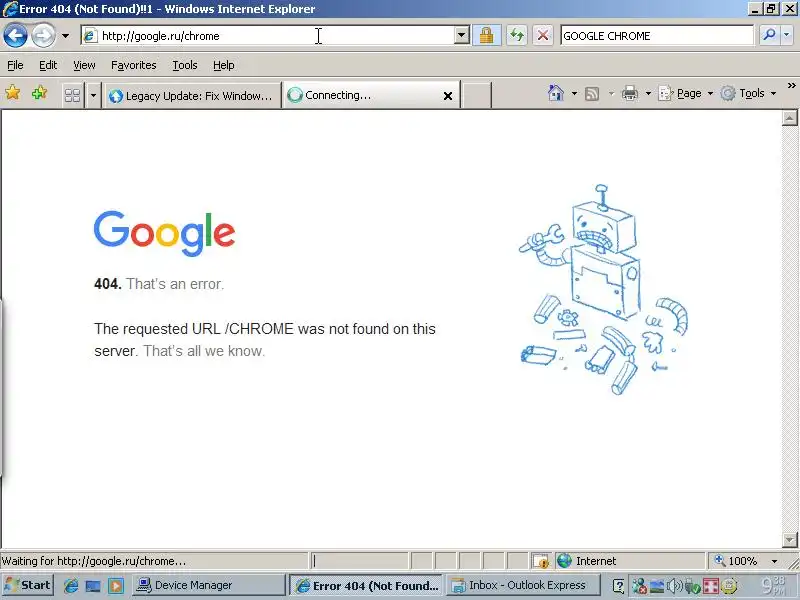Click the system tray clock
The width and height of the screenshot is (800, 600).
pos(773,585)
